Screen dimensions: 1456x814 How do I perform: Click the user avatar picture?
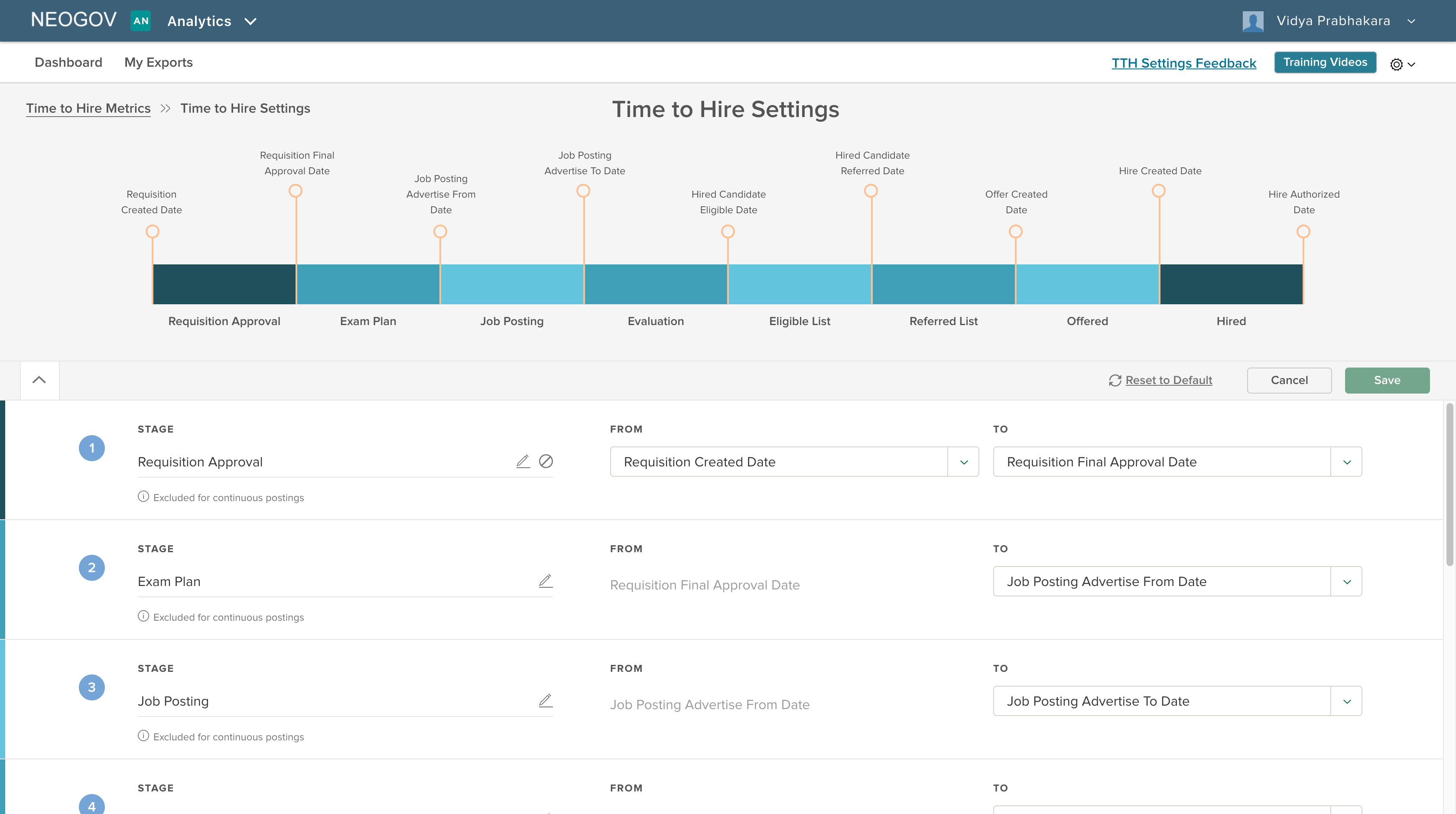[x=1252, y=22]
